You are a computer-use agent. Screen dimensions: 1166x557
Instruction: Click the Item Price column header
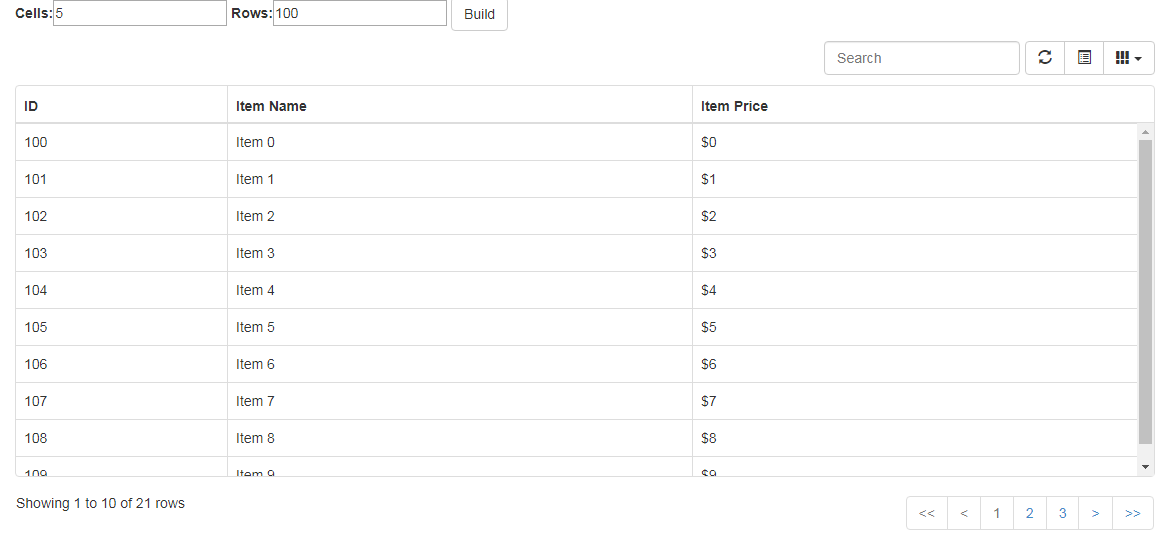point(923,106)
